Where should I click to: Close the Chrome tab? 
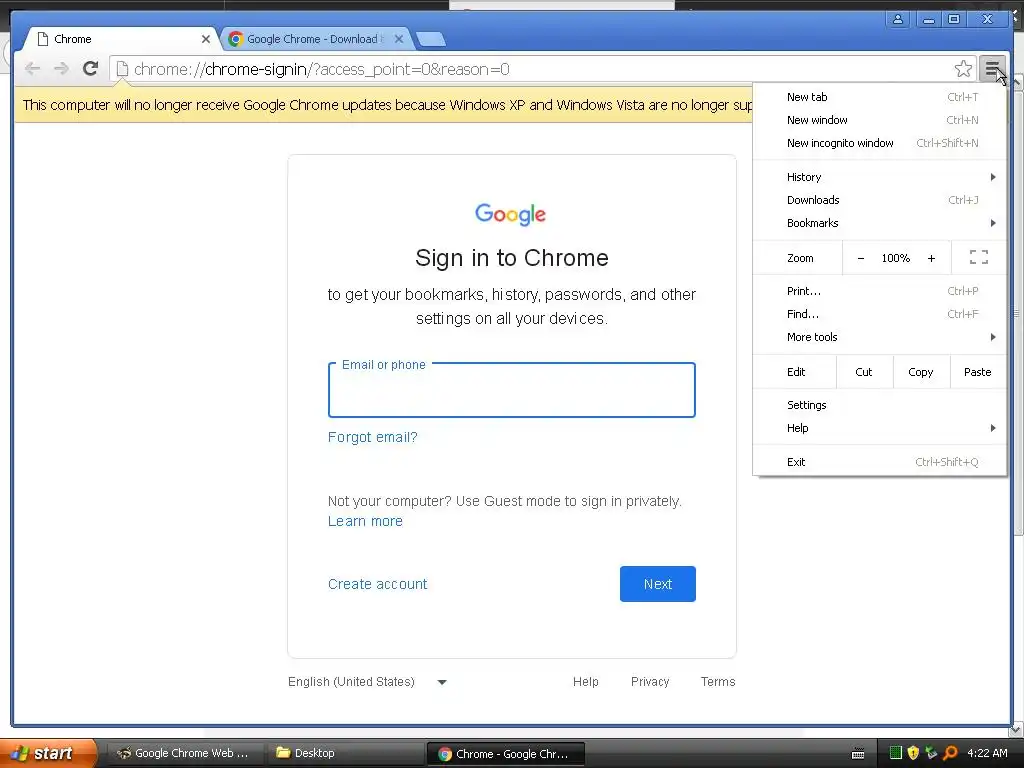[206, 39]
